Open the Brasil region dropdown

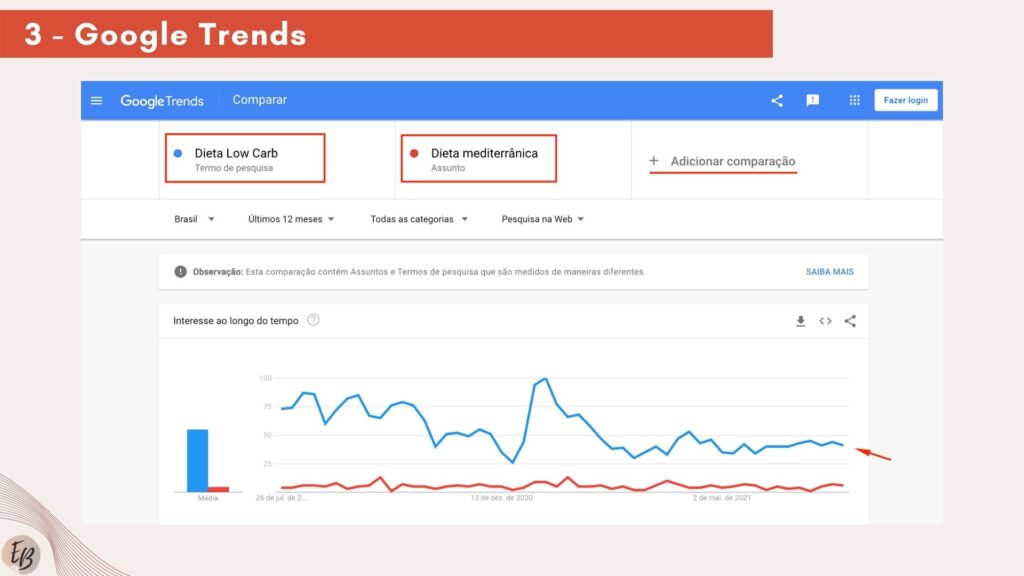194,219
